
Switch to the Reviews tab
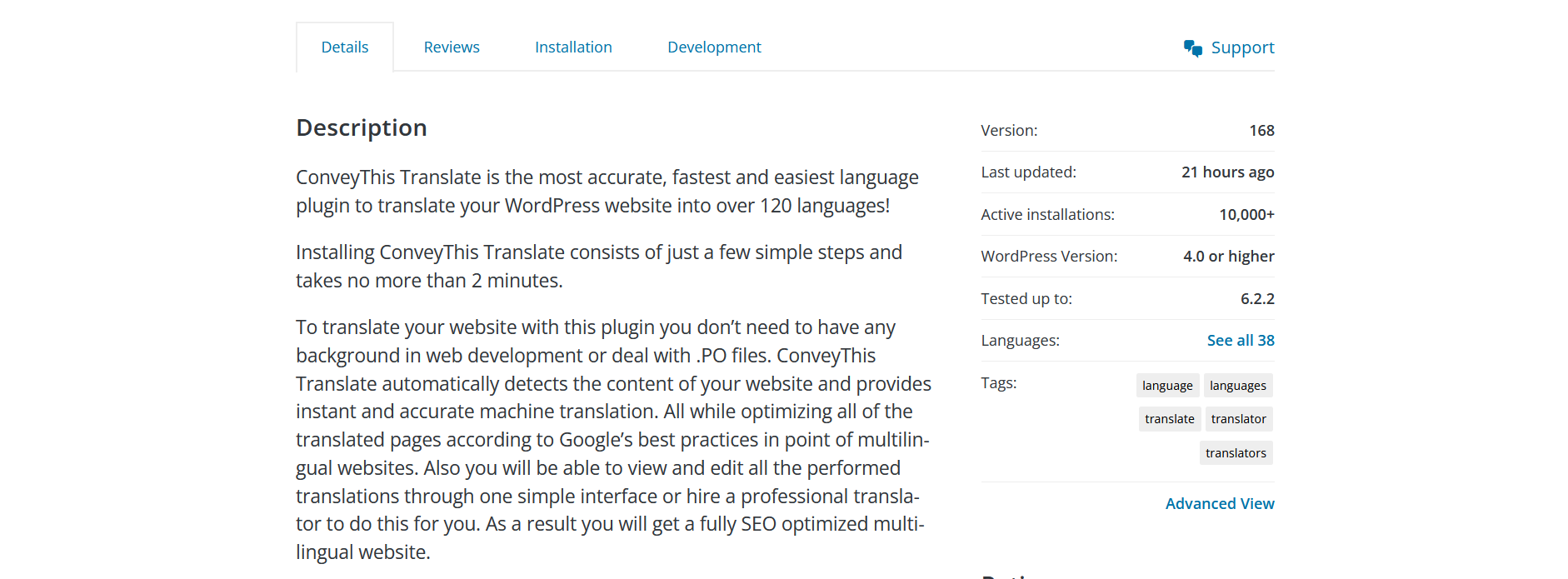click(452, 47)
